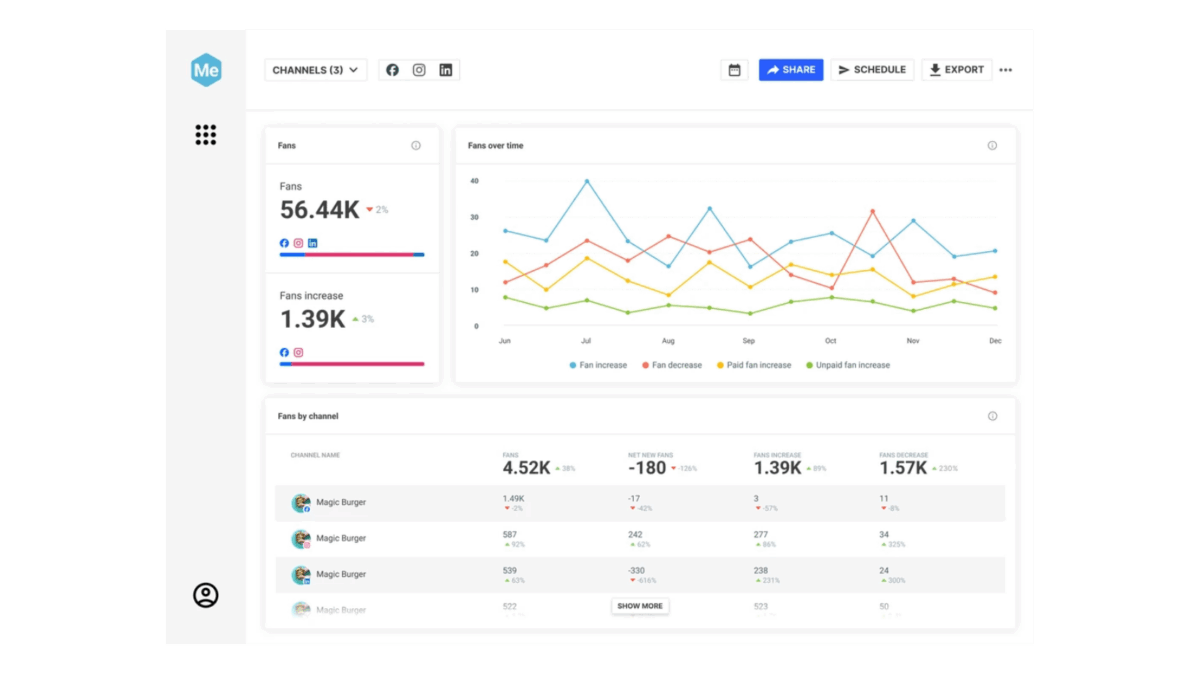Screen dimensions: 1200x675
Task: Click Show More in channel table
Action: tap(640, 606)
